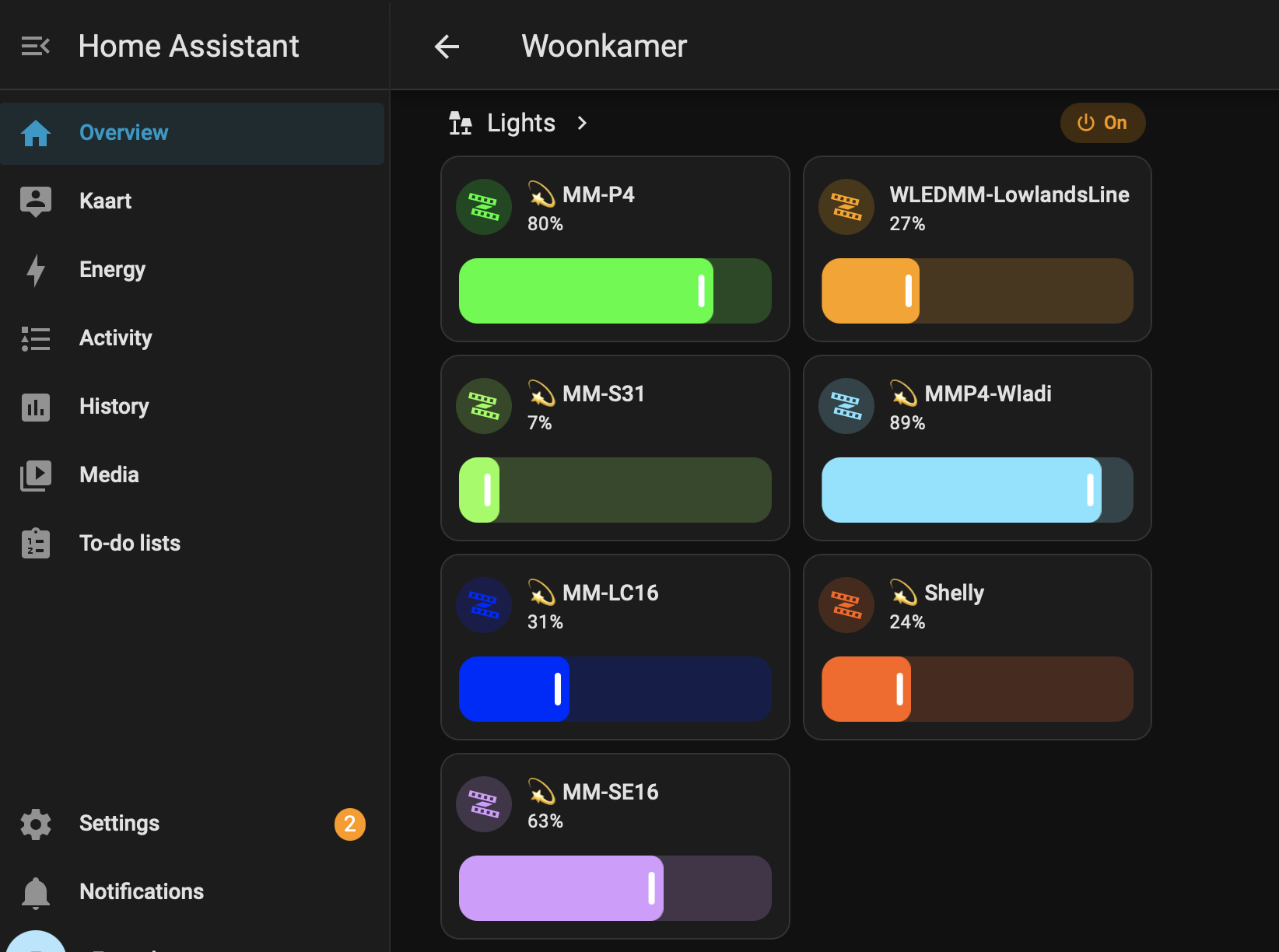Click the Activity list icon

click(x=36, y=338)
